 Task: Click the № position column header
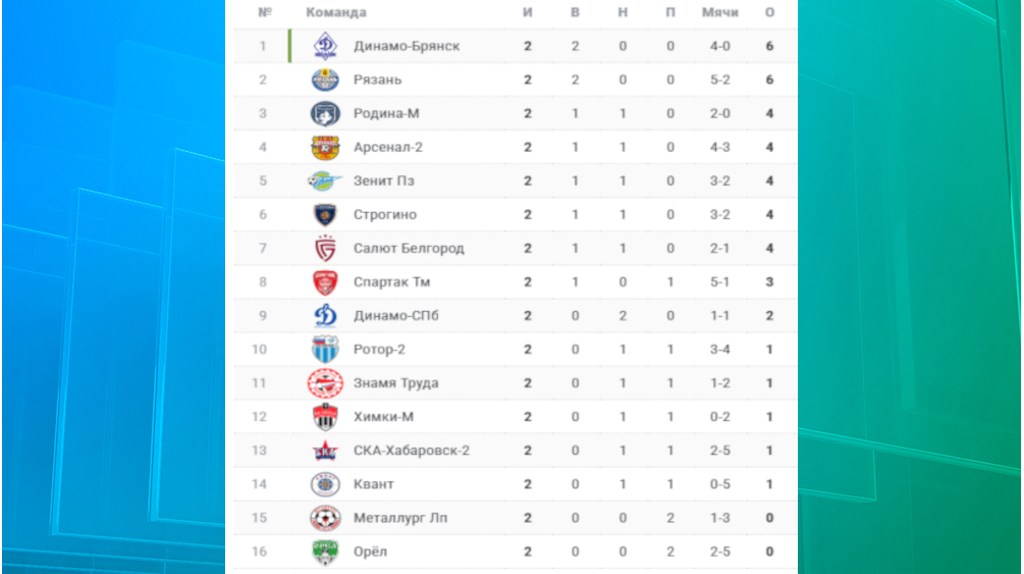click(264, 12)
